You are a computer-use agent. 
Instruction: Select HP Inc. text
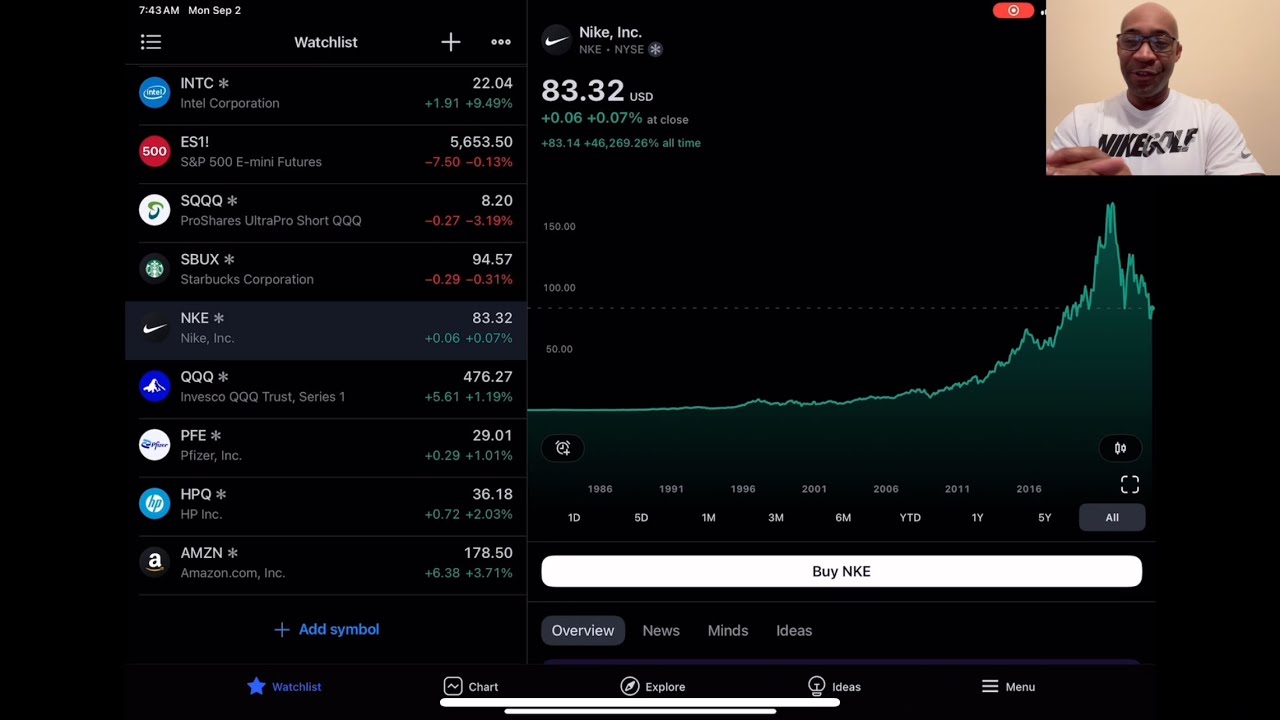[201, 514]
